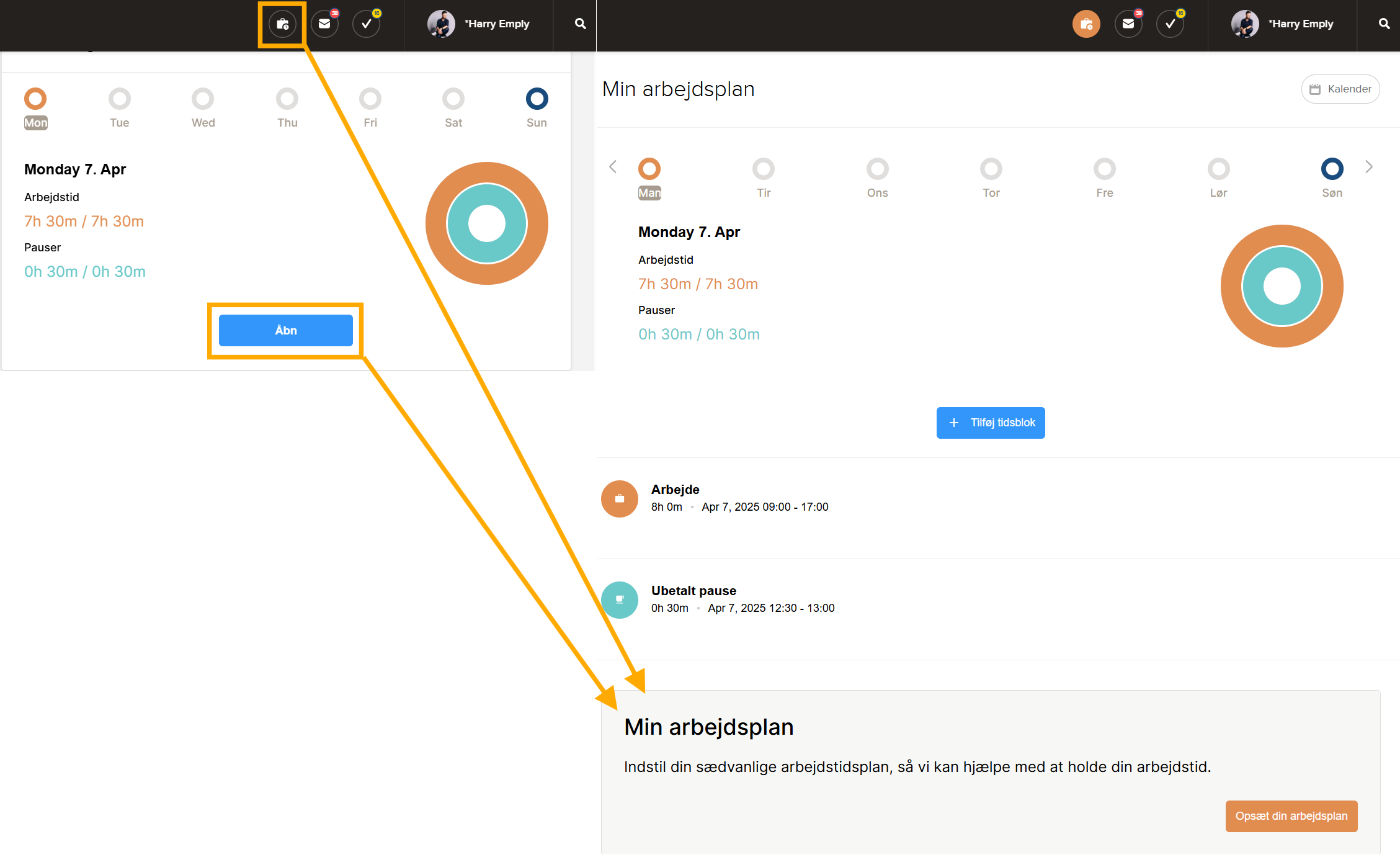Open the mail icon in right header
Viewport: 1400px width, 857px height.
pos(1128,24)
